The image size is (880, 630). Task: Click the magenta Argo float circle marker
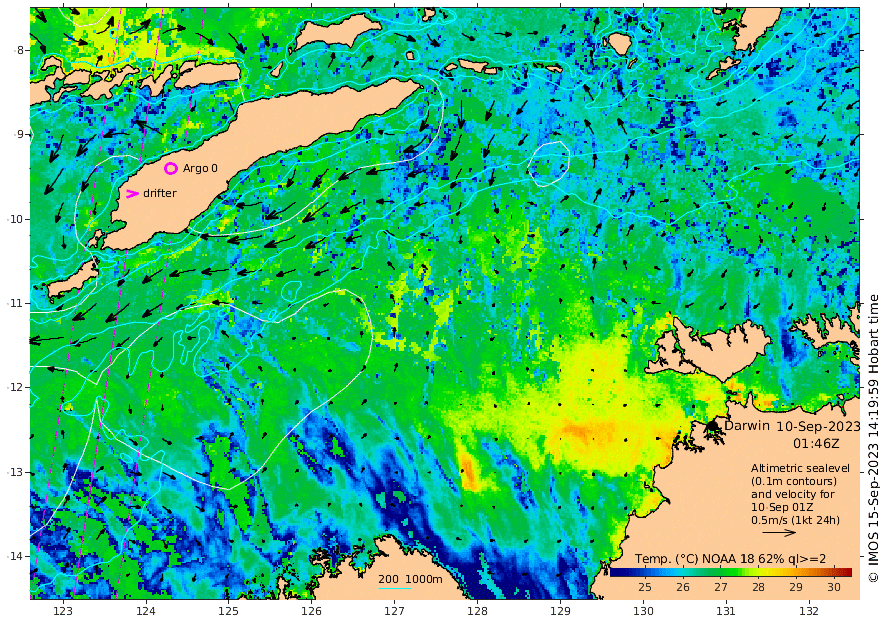[171, 168]
